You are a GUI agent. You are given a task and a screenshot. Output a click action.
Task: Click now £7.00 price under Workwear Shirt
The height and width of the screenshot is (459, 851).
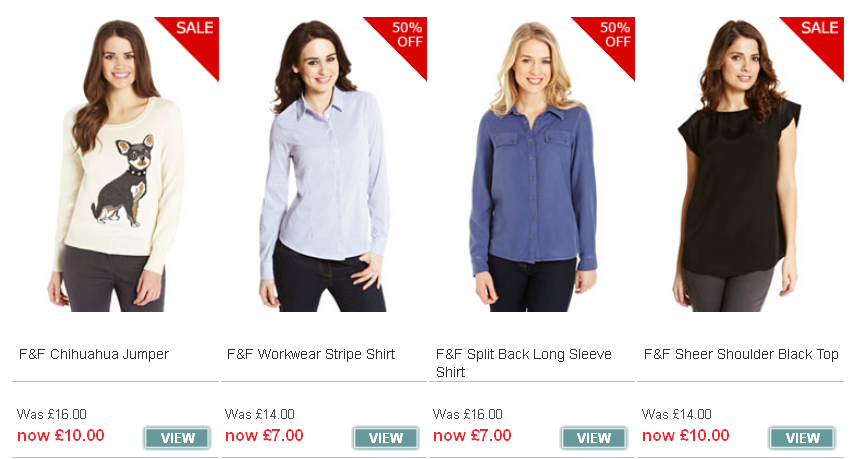[264, 435]
